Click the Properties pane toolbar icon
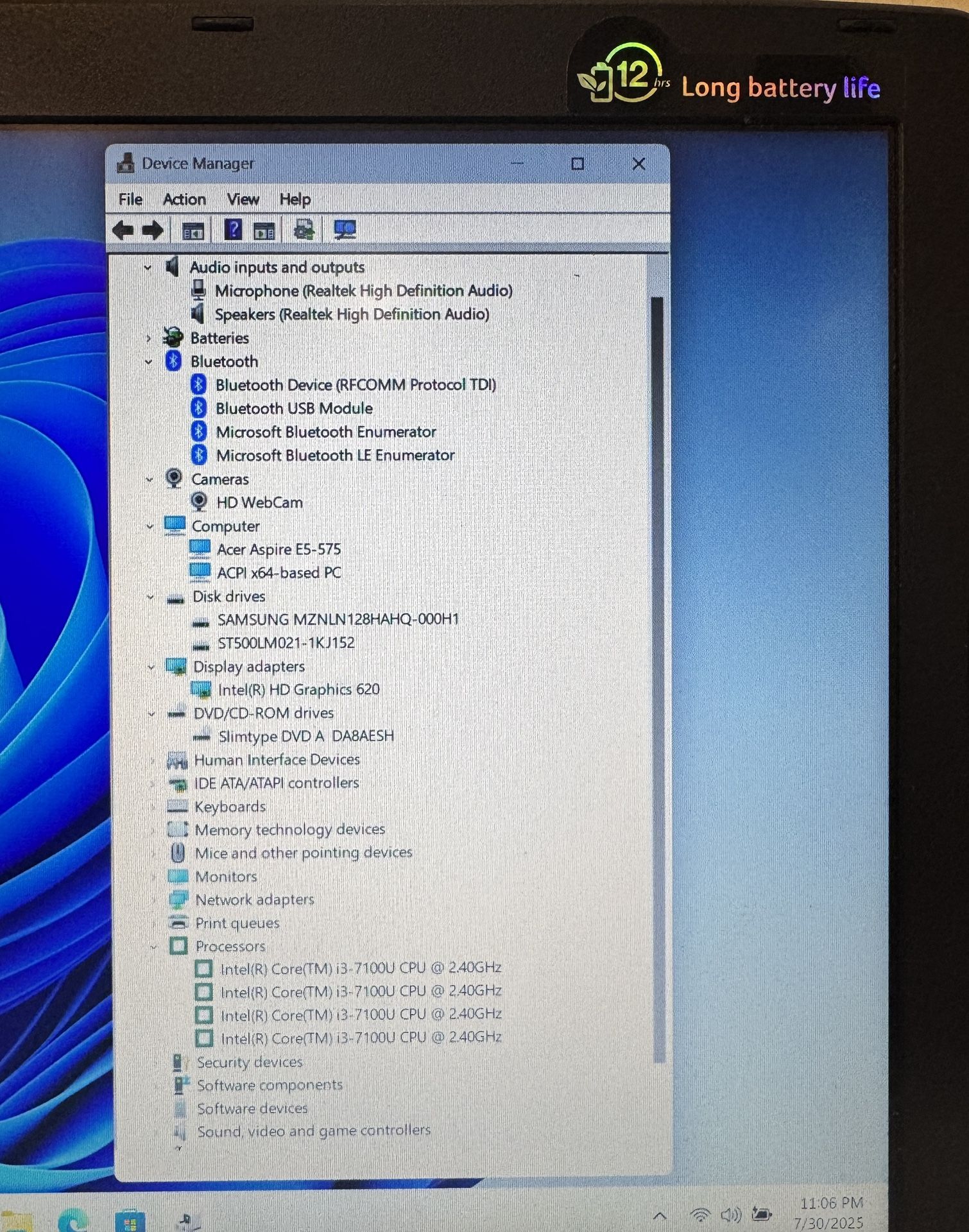Image resolution: width=969 pixels, height=1232 pixels. (264, 230)
